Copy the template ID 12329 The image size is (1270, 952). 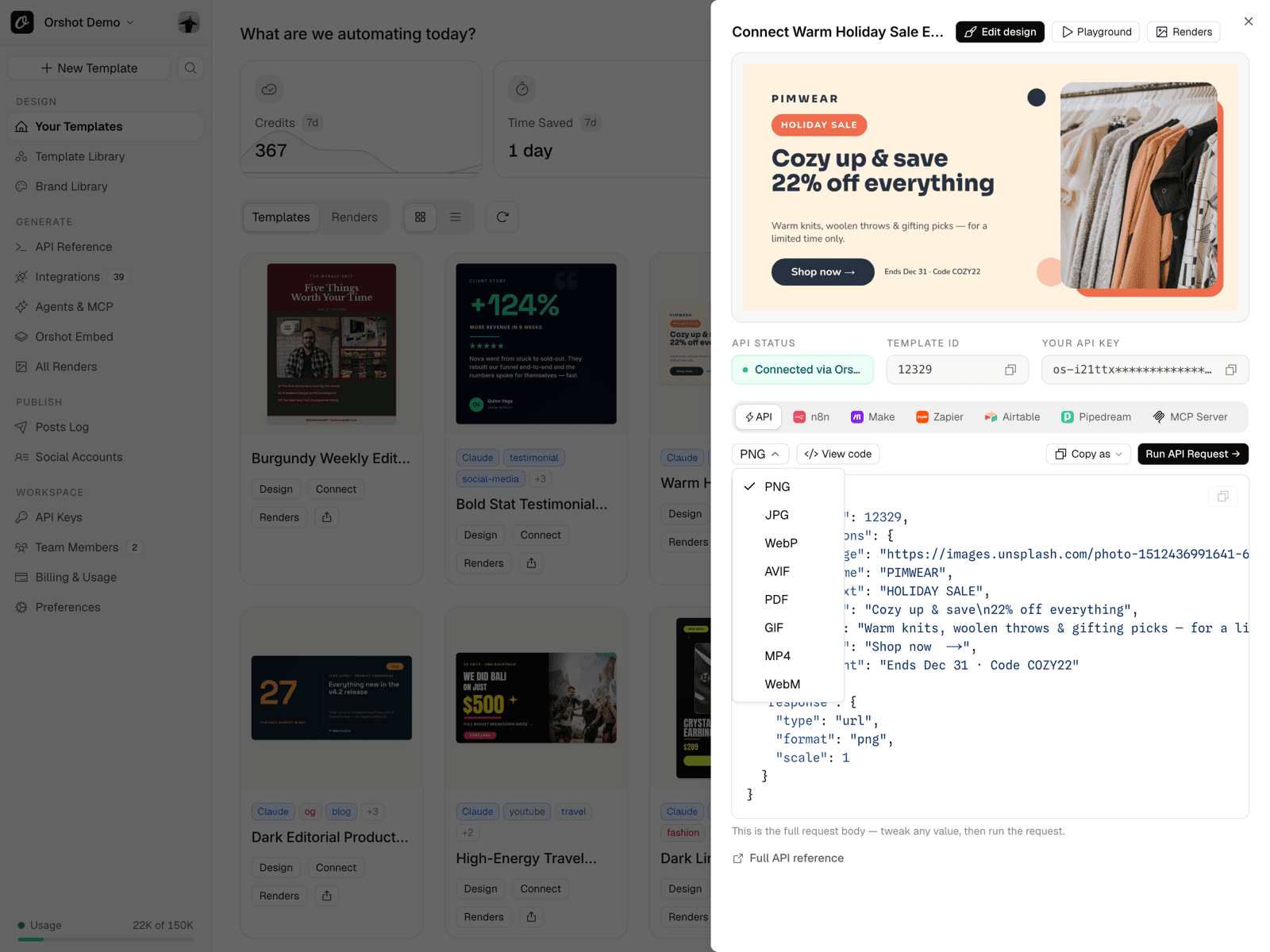pyautogui.click(x=1010, y=370)
